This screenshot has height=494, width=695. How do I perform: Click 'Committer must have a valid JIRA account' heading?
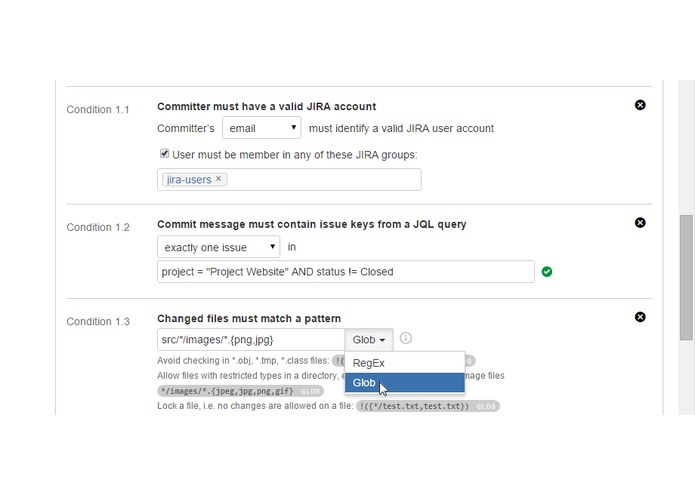266,106
